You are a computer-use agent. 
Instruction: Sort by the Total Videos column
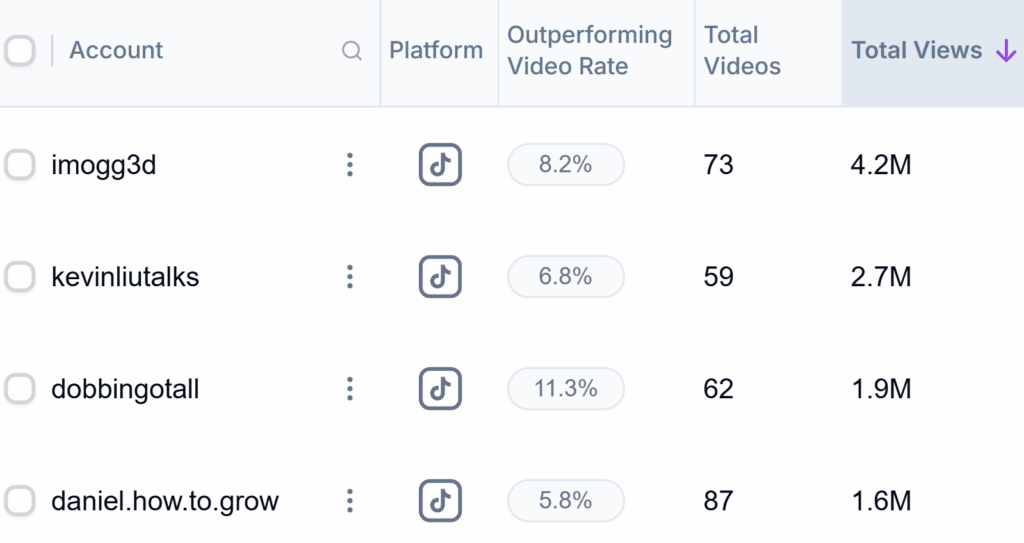pyautogui.click(x=741, y=51)
